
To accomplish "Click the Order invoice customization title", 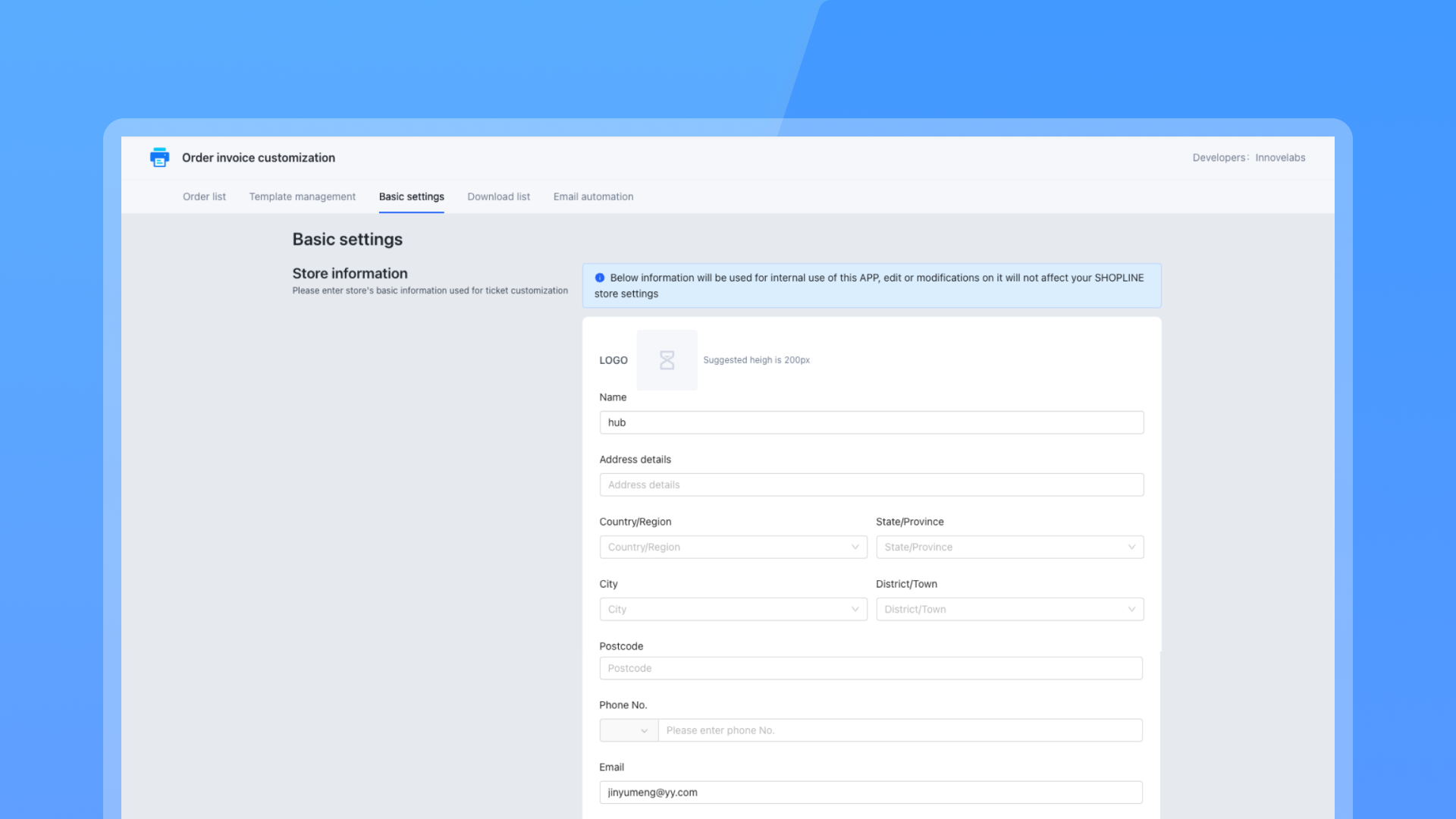I will tap(258, 158).
